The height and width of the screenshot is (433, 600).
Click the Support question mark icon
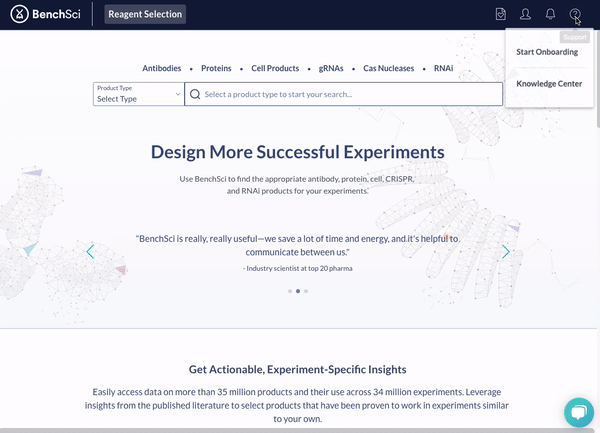[574, 15]
